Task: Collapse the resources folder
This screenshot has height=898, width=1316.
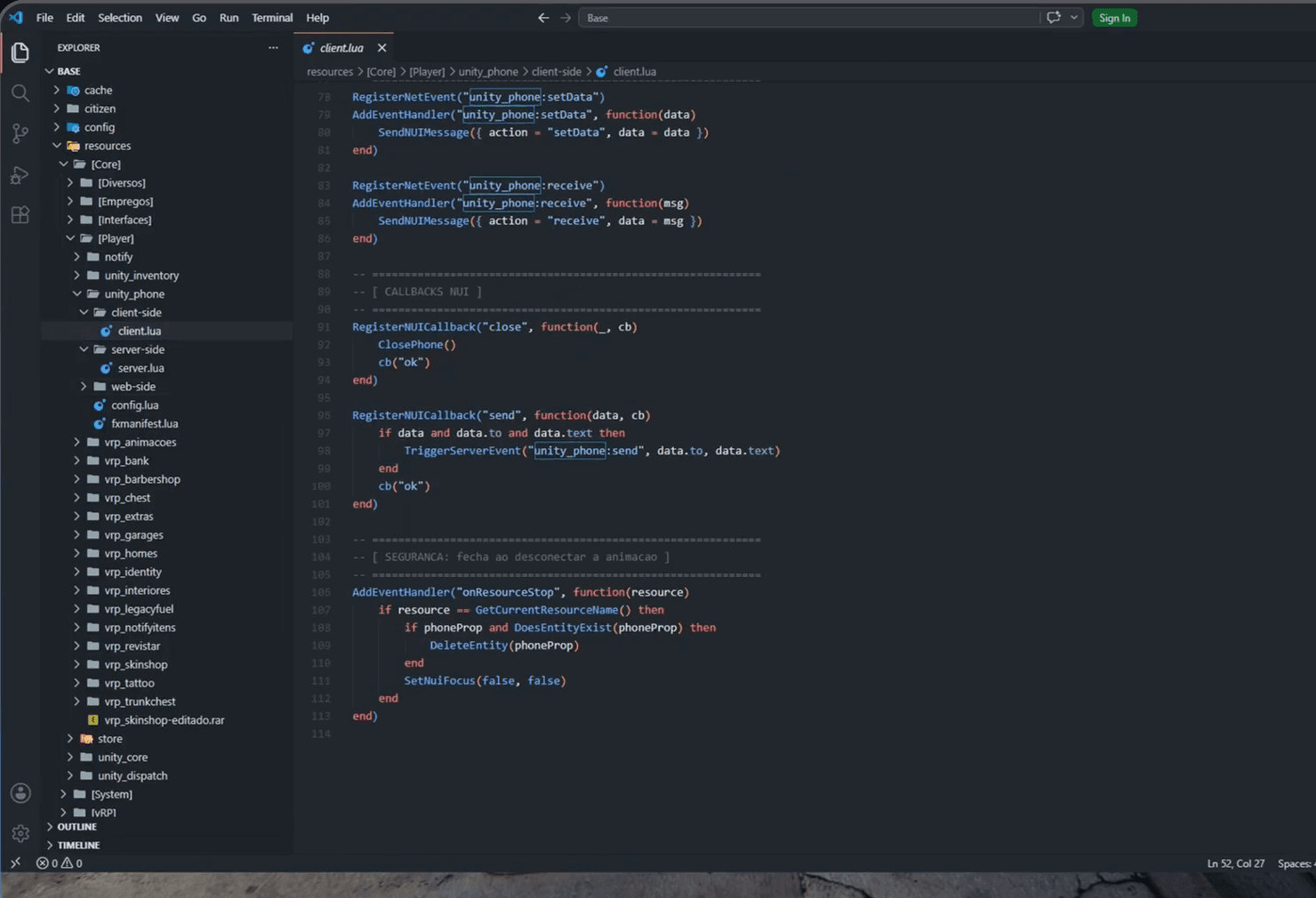Action: pyautogui.click(x=167, y=146)
